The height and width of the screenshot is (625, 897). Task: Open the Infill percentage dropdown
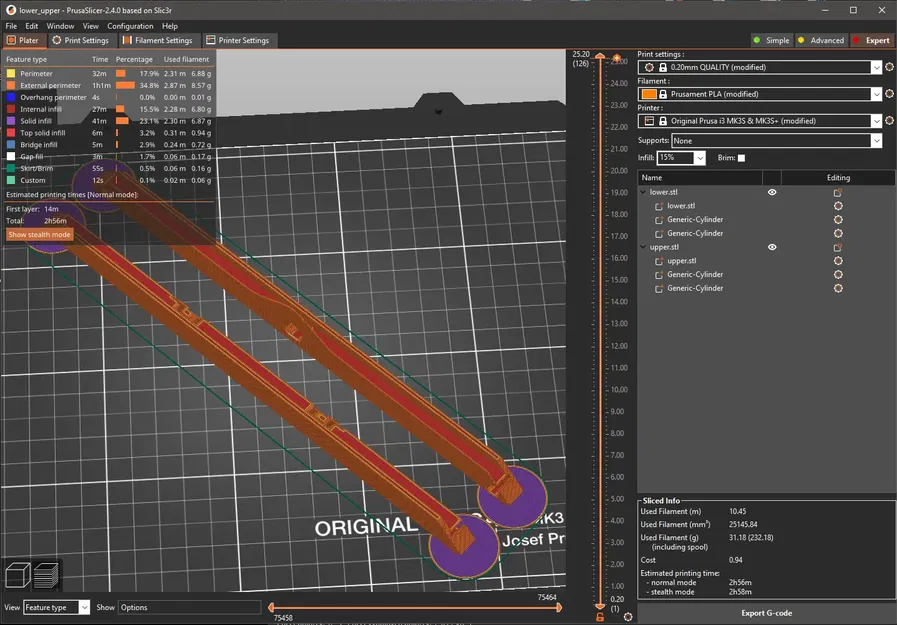coord(699,158)
